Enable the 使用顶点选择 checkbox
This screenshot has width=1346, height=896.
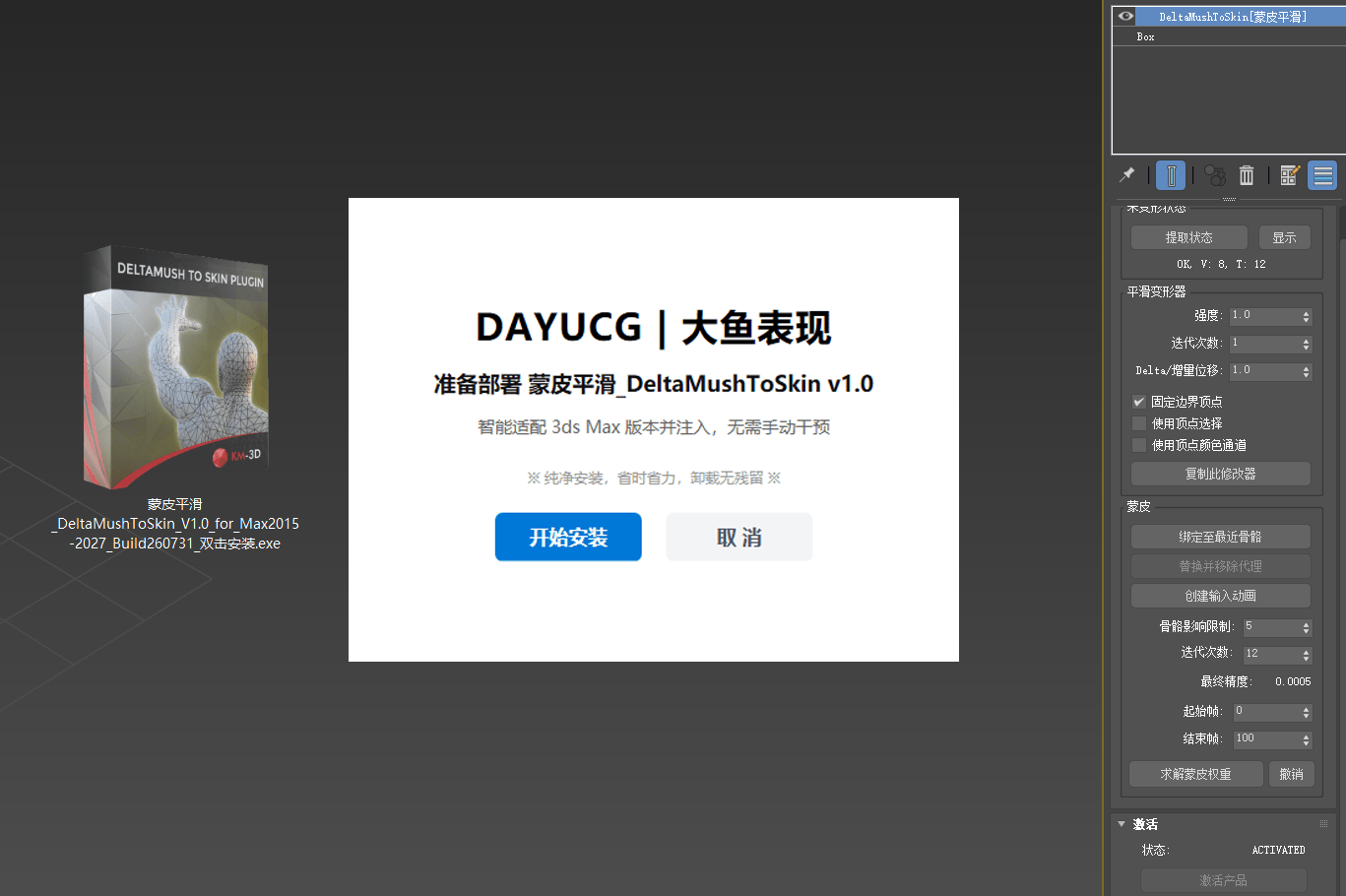click(x=1139, y=423)
